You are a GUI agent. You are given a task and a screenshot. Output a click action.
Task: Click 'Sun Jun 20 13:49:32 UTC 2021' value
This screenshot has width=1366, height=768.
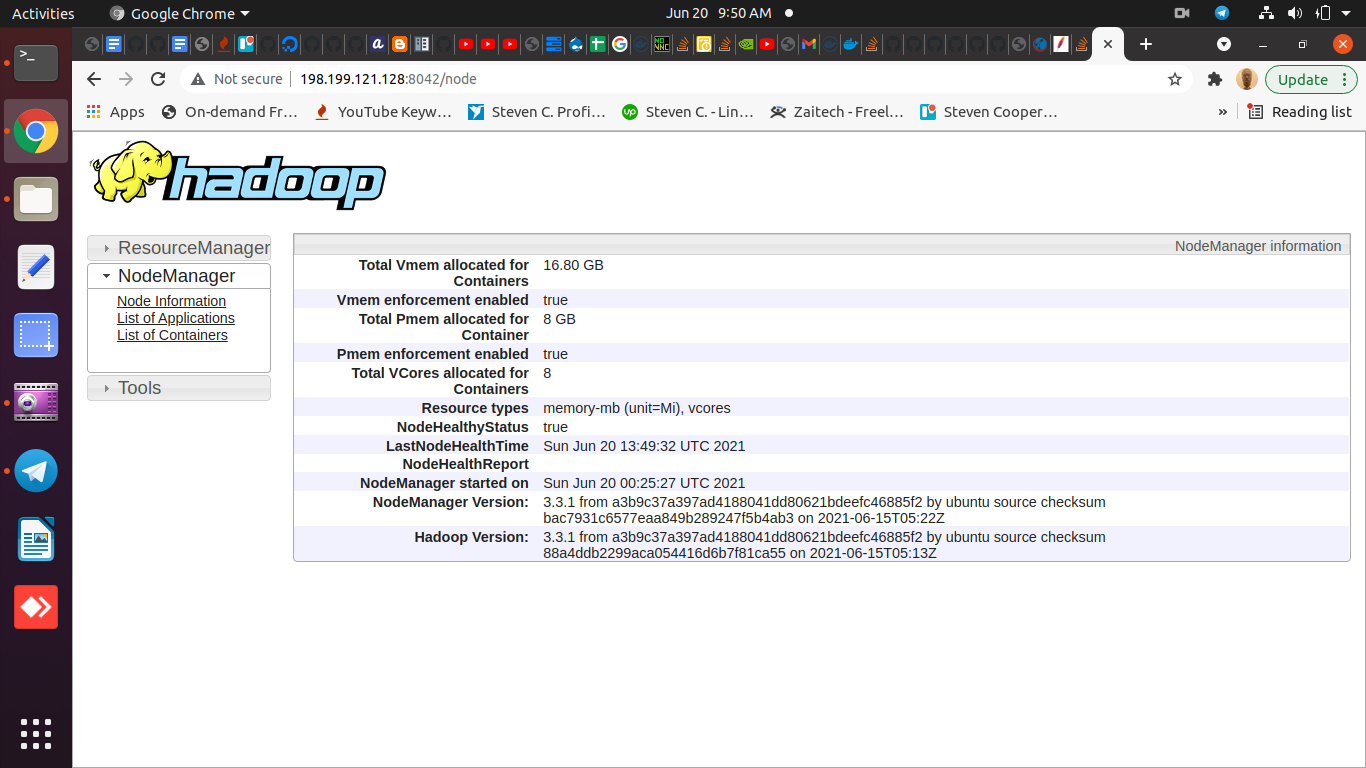[644, 446]
